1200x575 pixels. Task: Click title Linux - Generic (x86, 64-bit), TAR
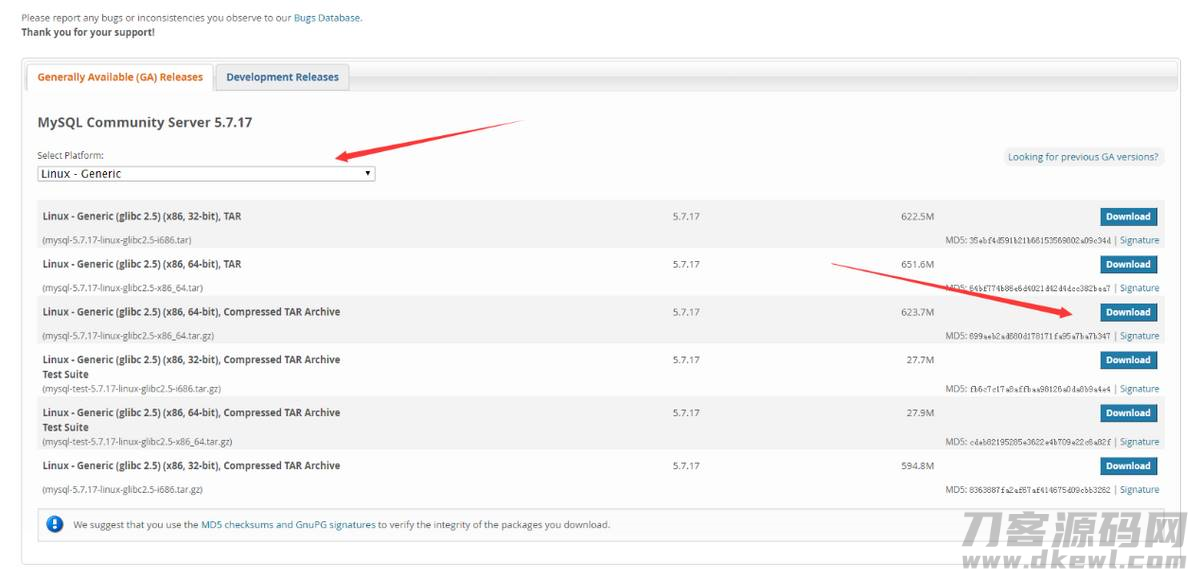tap(142, 265)
